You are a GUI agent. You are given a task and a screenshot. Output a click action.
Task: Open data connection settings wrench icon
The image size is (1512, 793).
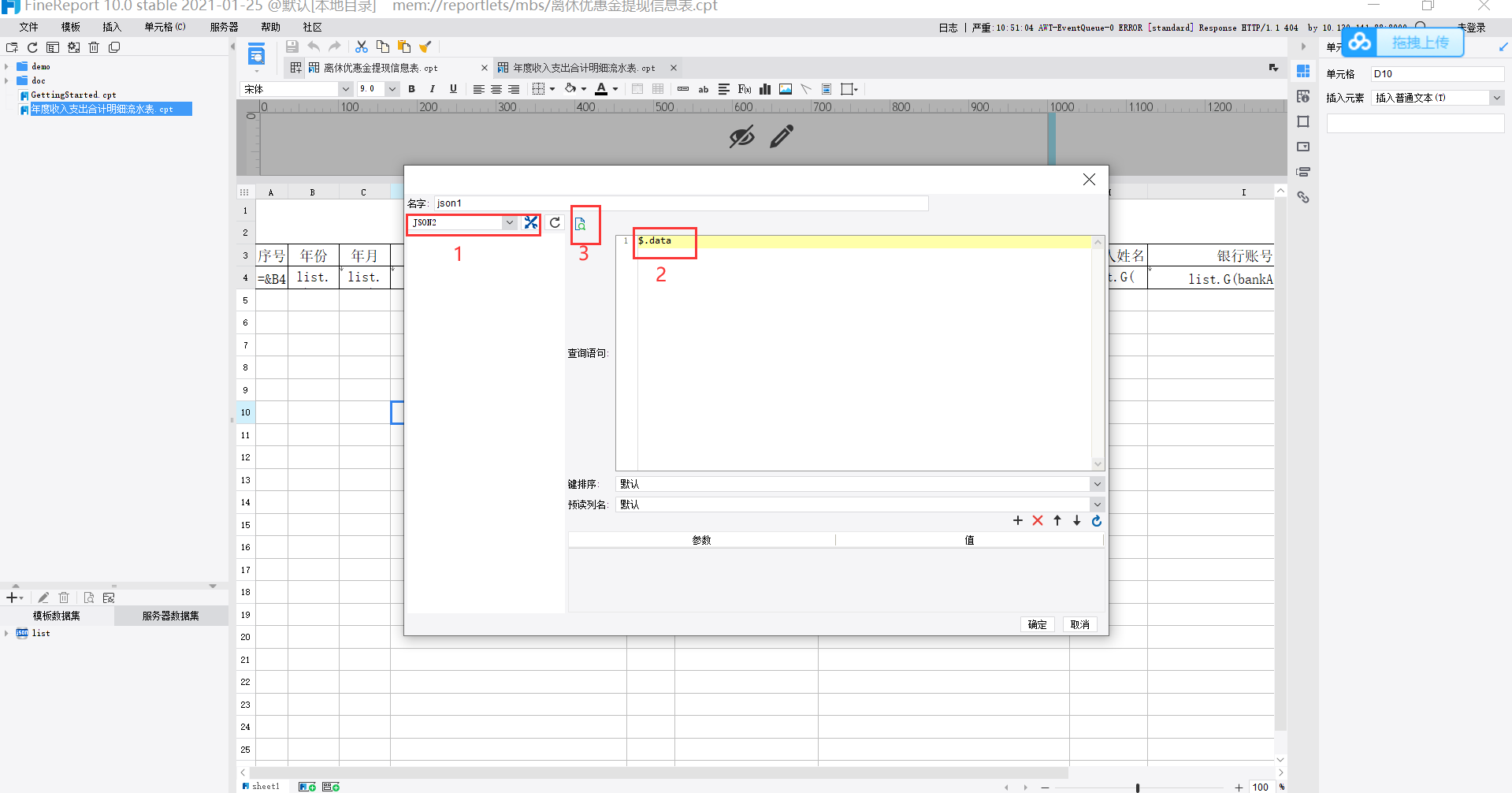tap(531, 222)
